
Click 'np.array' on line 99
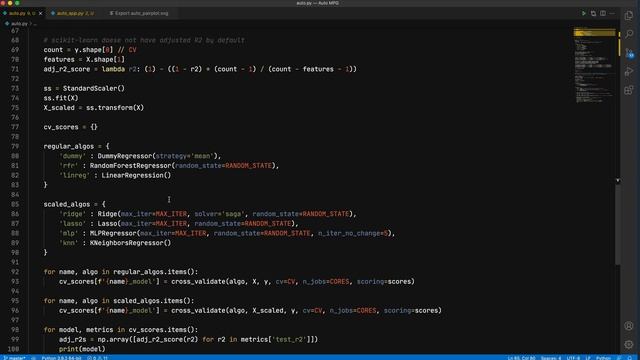pyautogui.click(x=113, y=340)
